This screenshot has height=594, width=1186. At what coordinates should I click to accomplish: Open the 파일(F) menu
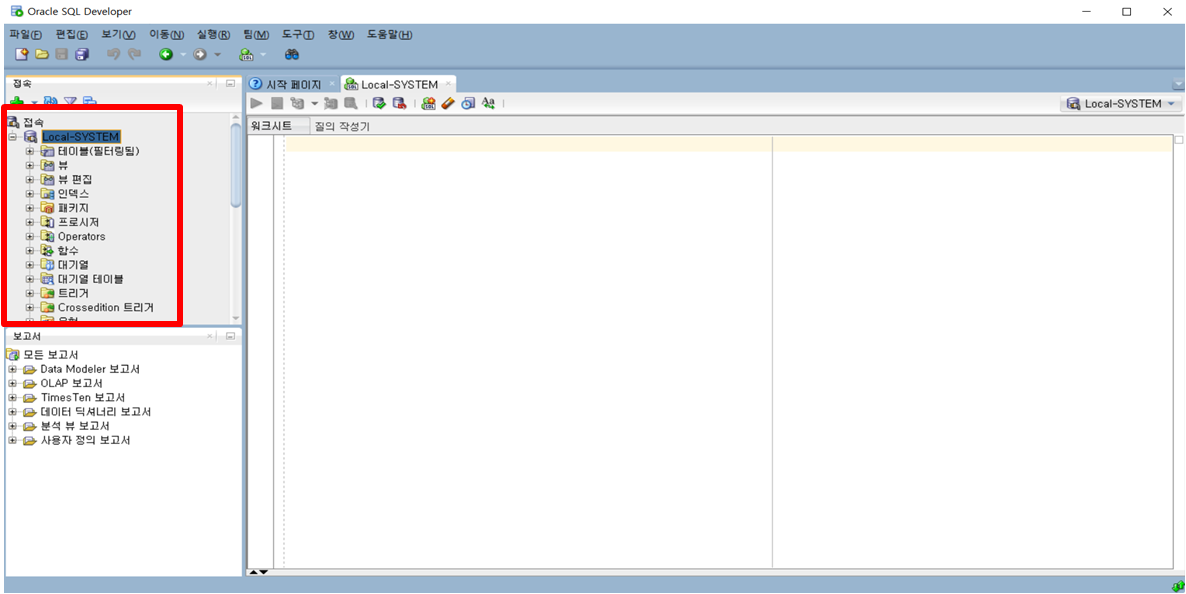click(26, 35)
